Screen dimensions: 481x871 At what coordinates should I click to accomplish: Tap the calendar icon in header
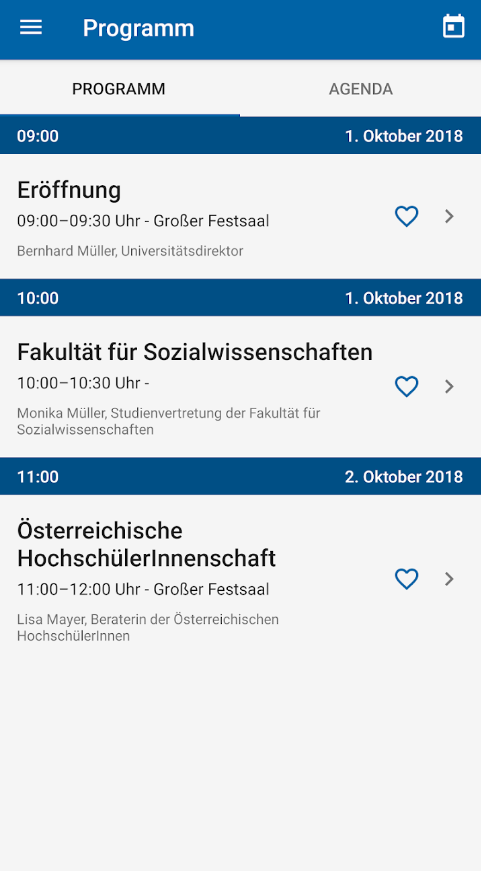pos(453,27)
